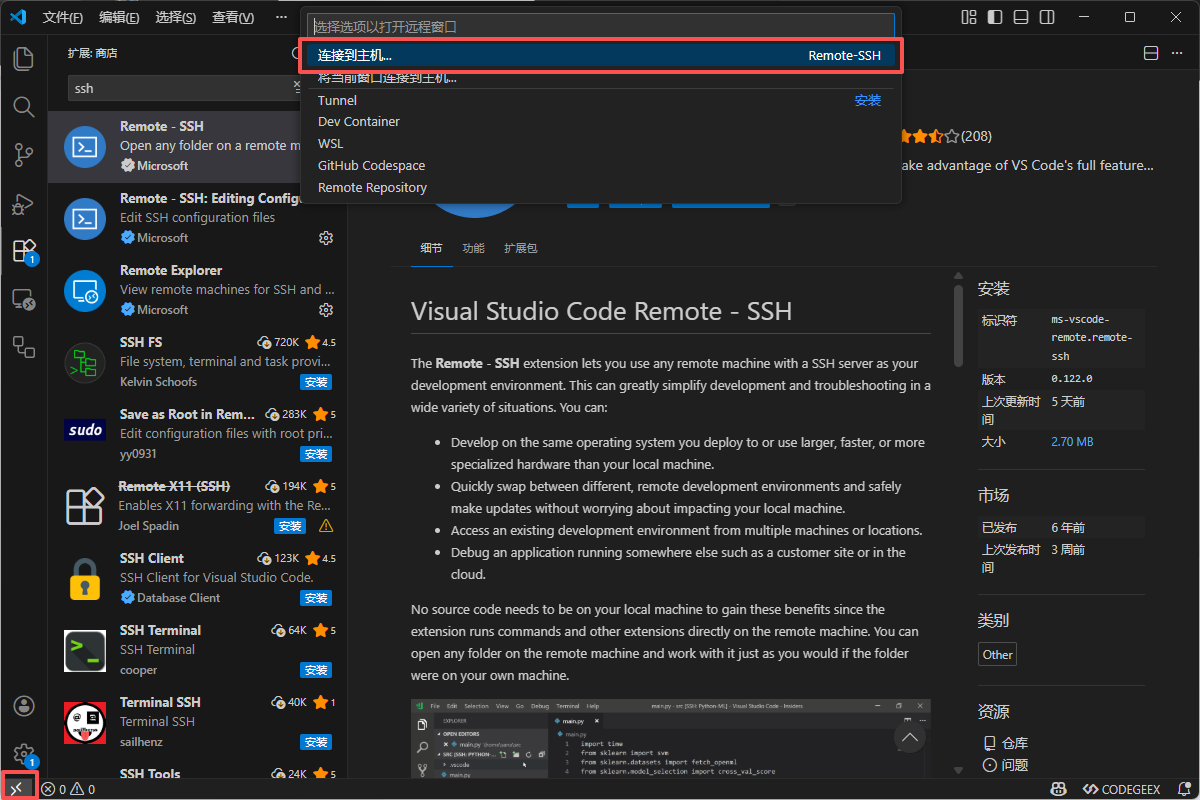Select Remote - SSH extension in list
1200x800 pixels.
pos(198,146)
